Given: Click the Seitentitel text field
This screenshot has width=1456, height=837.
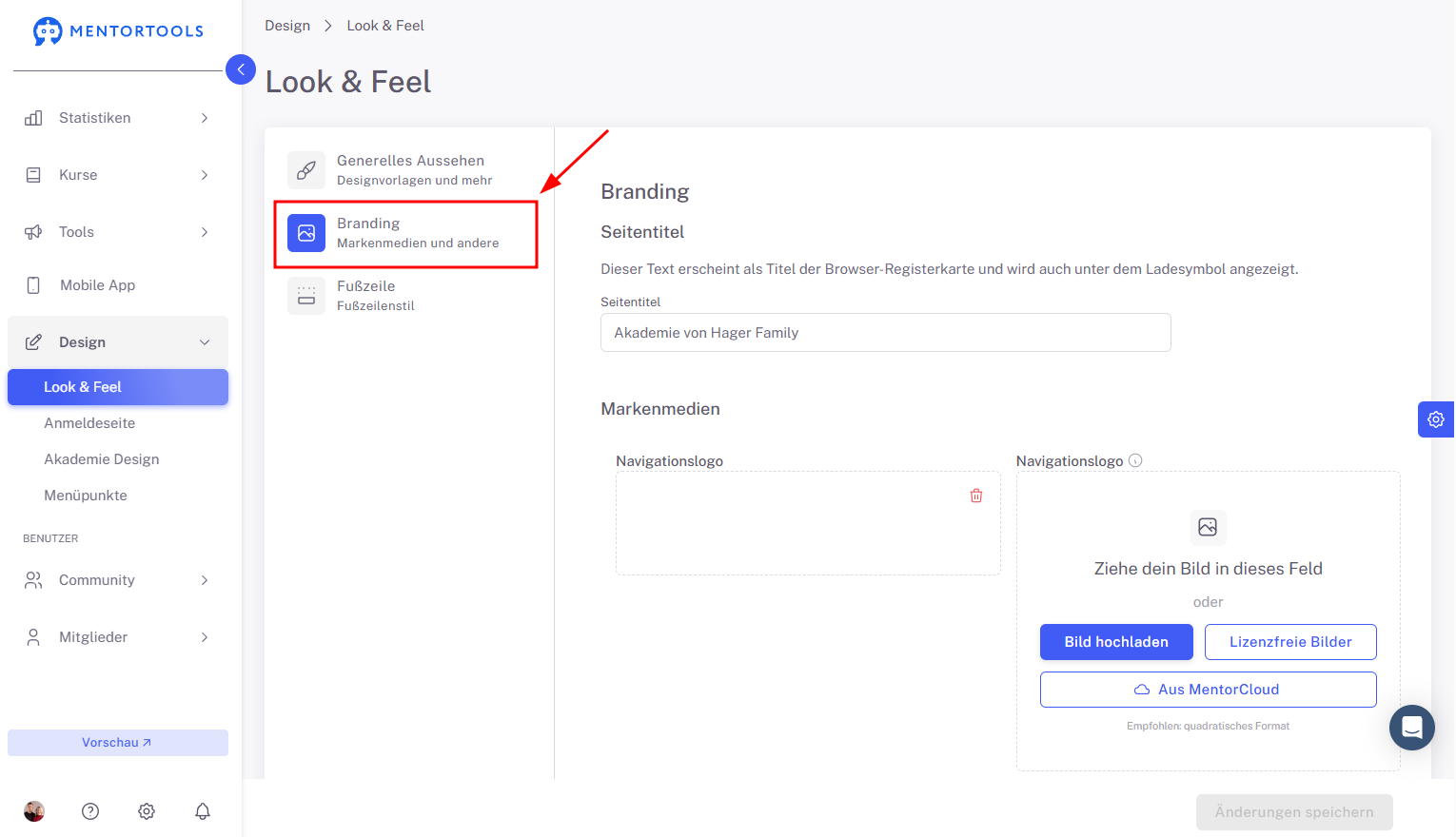Looking at the screenshot, I should click(886, 333).
